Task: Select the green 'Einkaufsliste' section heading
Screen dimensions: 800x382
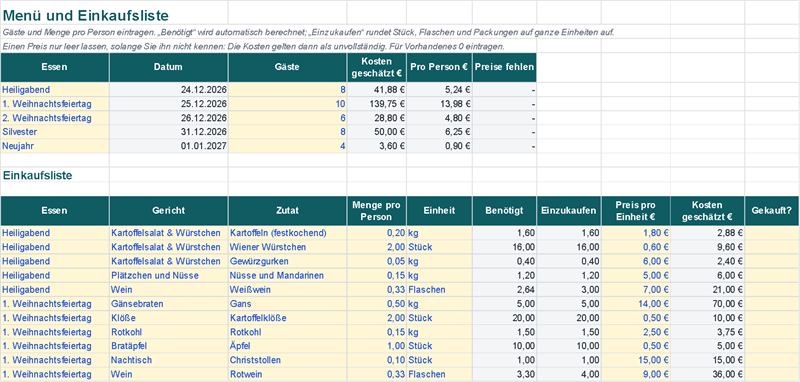Action: (x=37, y=175)
